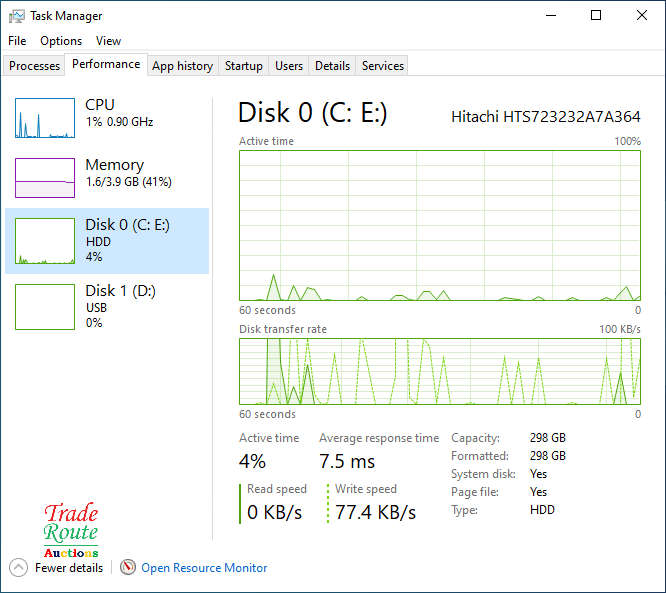Click the Disk 0 Active time graph
Image resolution: width=666 pixels, height=593 pixels.
[x=440, y=225]
